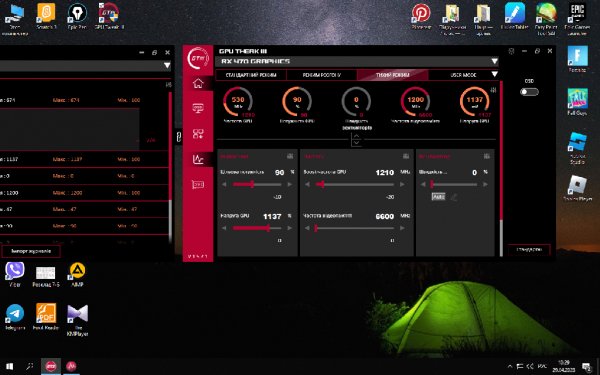
Task: Open the KMPlayer desktop shortcut
Action: 77,320
